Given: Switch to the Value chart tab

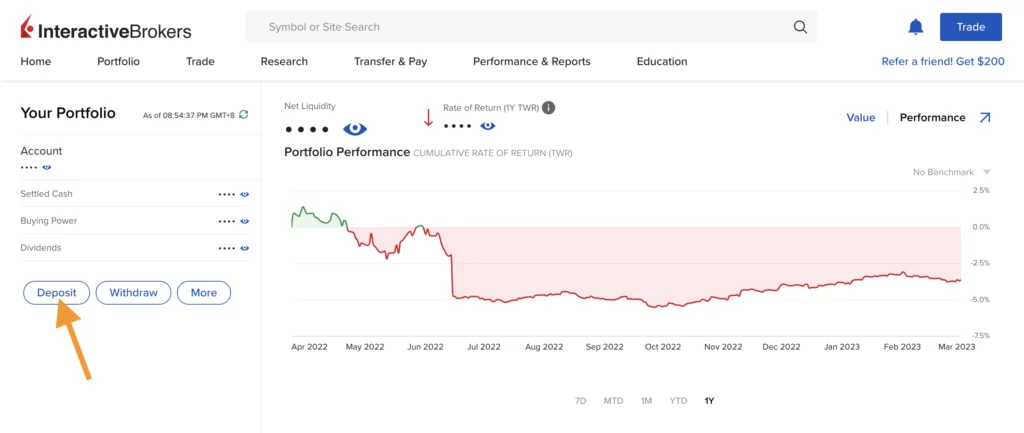Looking at the screenshot, I should pos(860,117).
